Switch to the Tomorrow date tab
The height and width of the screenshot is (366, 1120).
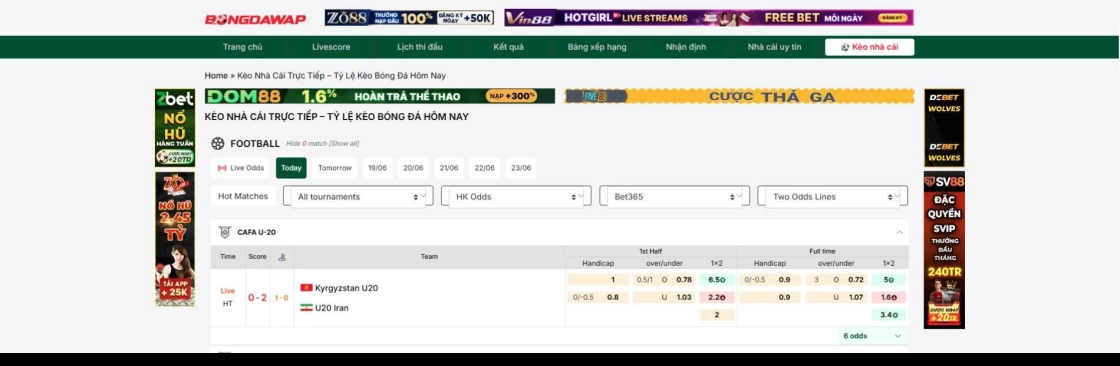tap(335, 168)
